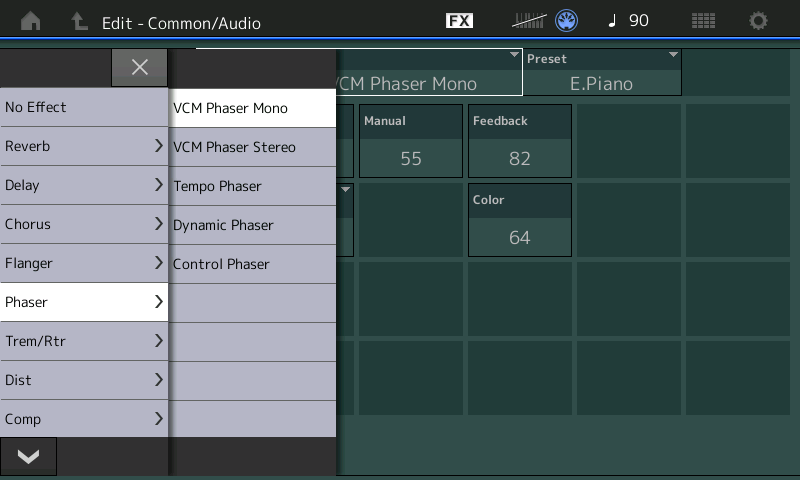Choose VCM Phaser Stereo effect type
This screenshot has width=800, height=480.
pos(252,147)
